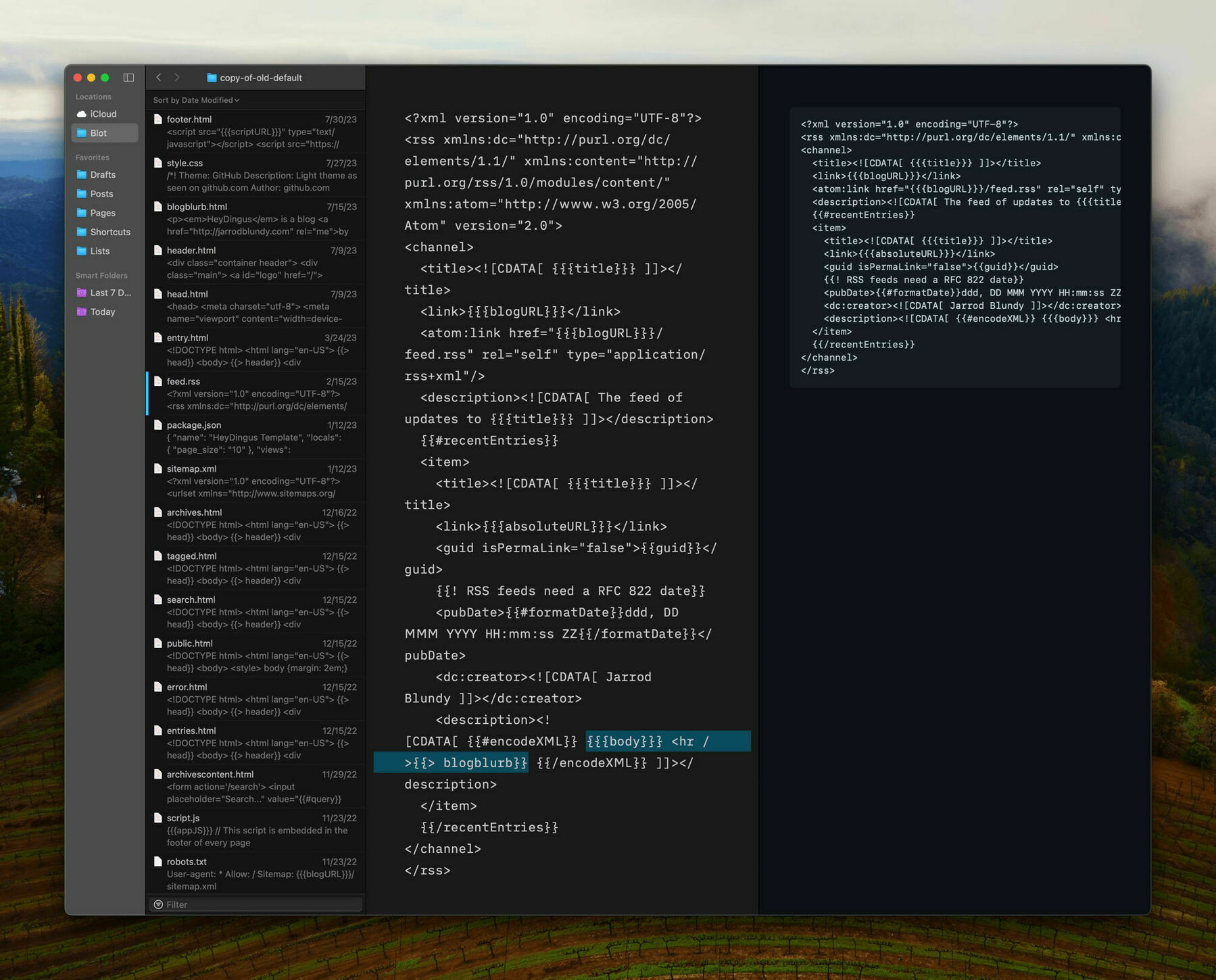Toggle the sidebar panel icon
This screenshot has height=980, width=1216.
tap(128, 78)
